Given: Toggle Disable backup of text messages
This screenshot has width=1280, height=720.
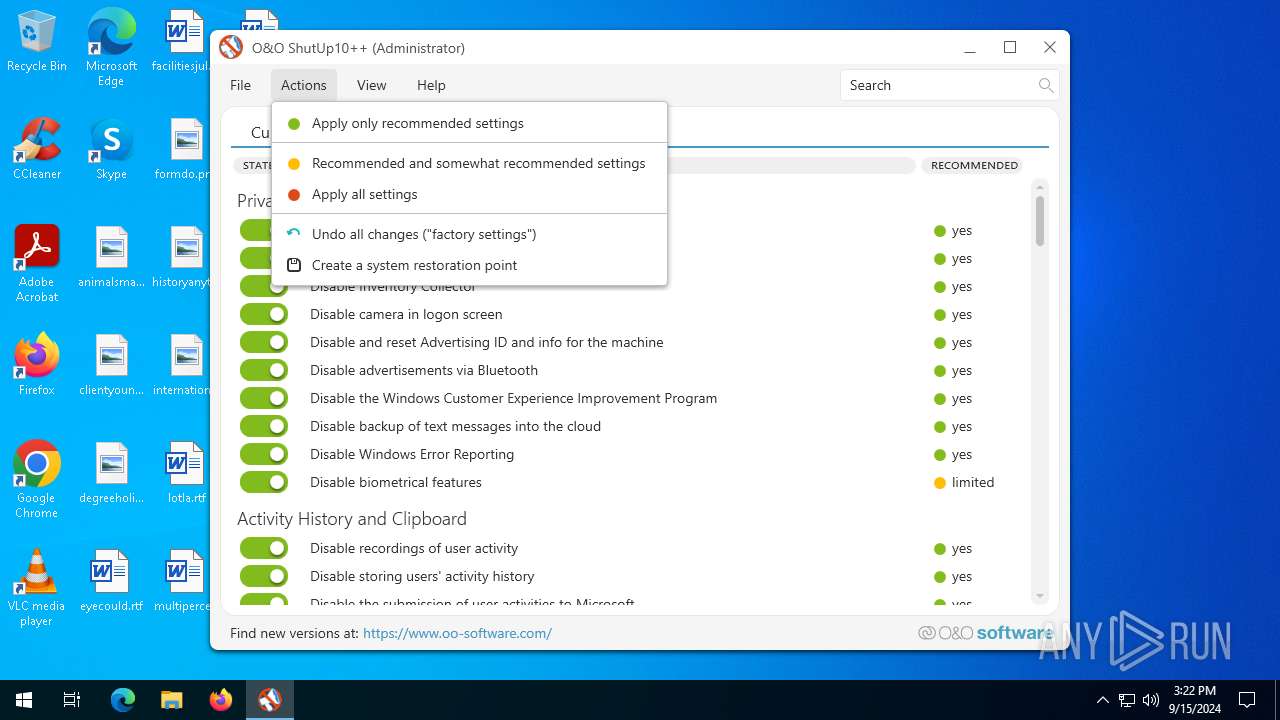Looking at the screenshot, I should 264,426.
